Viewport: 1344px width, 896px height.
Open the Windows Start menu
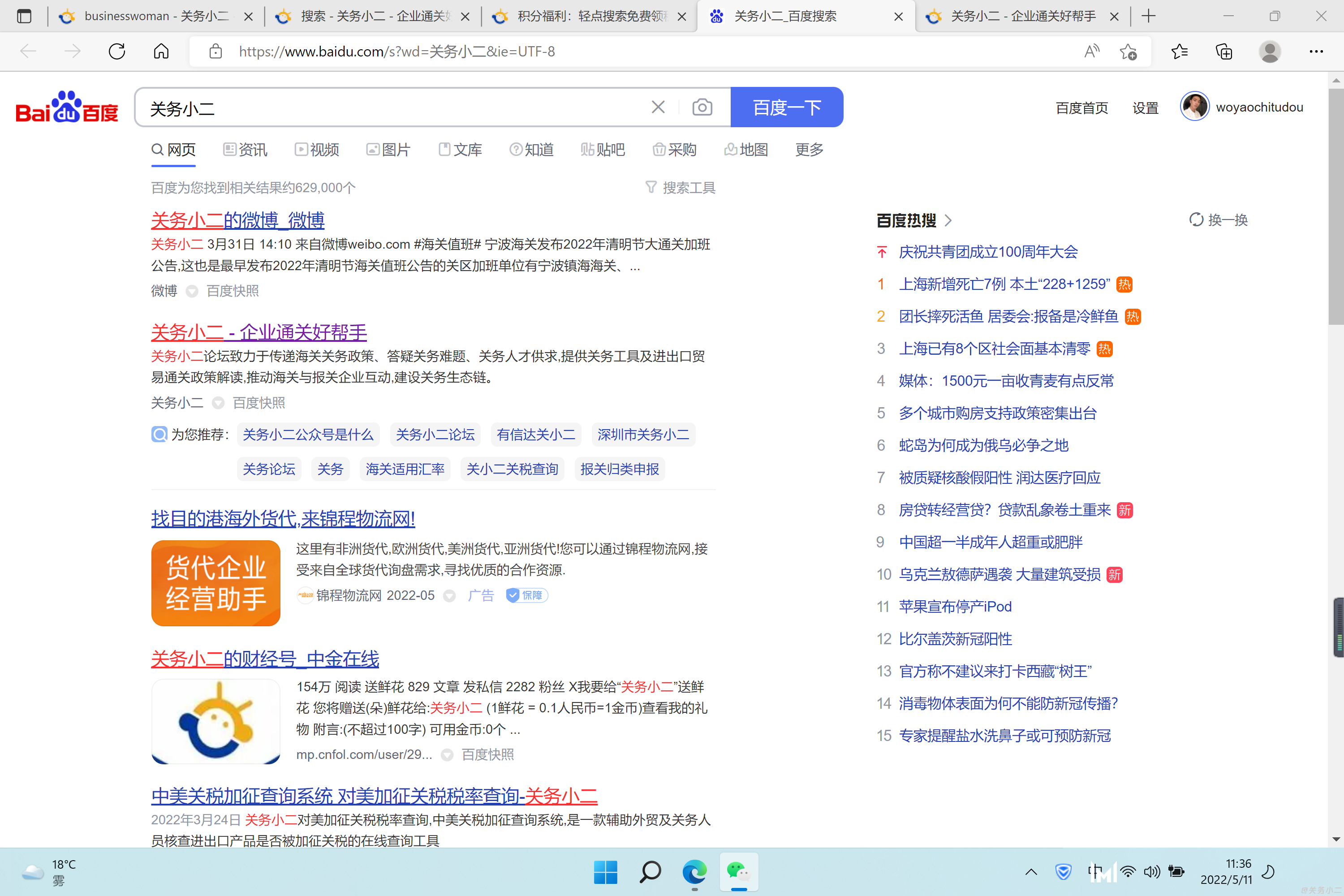coord(606,872)
